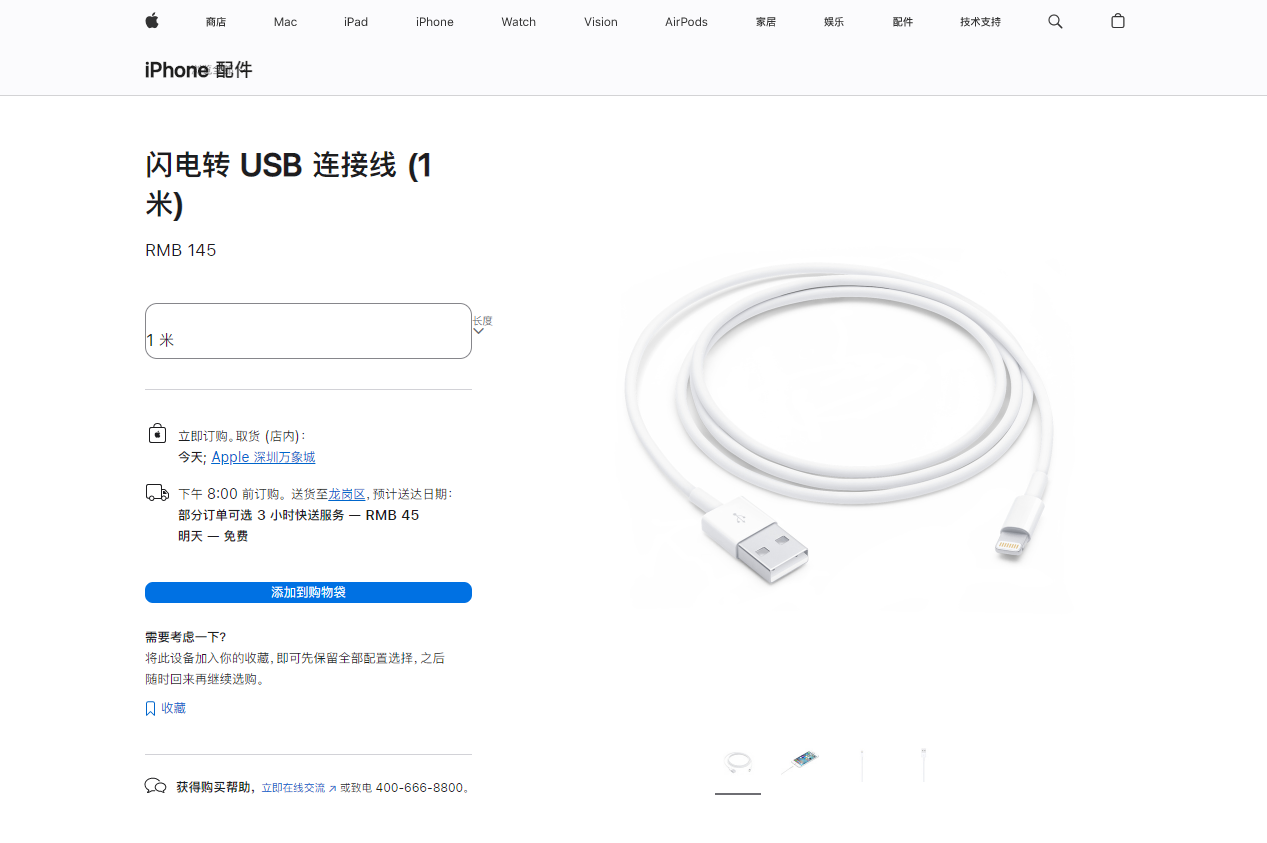Click 添加到购物袋 button

pyautogui.click(x=308, y=593)
